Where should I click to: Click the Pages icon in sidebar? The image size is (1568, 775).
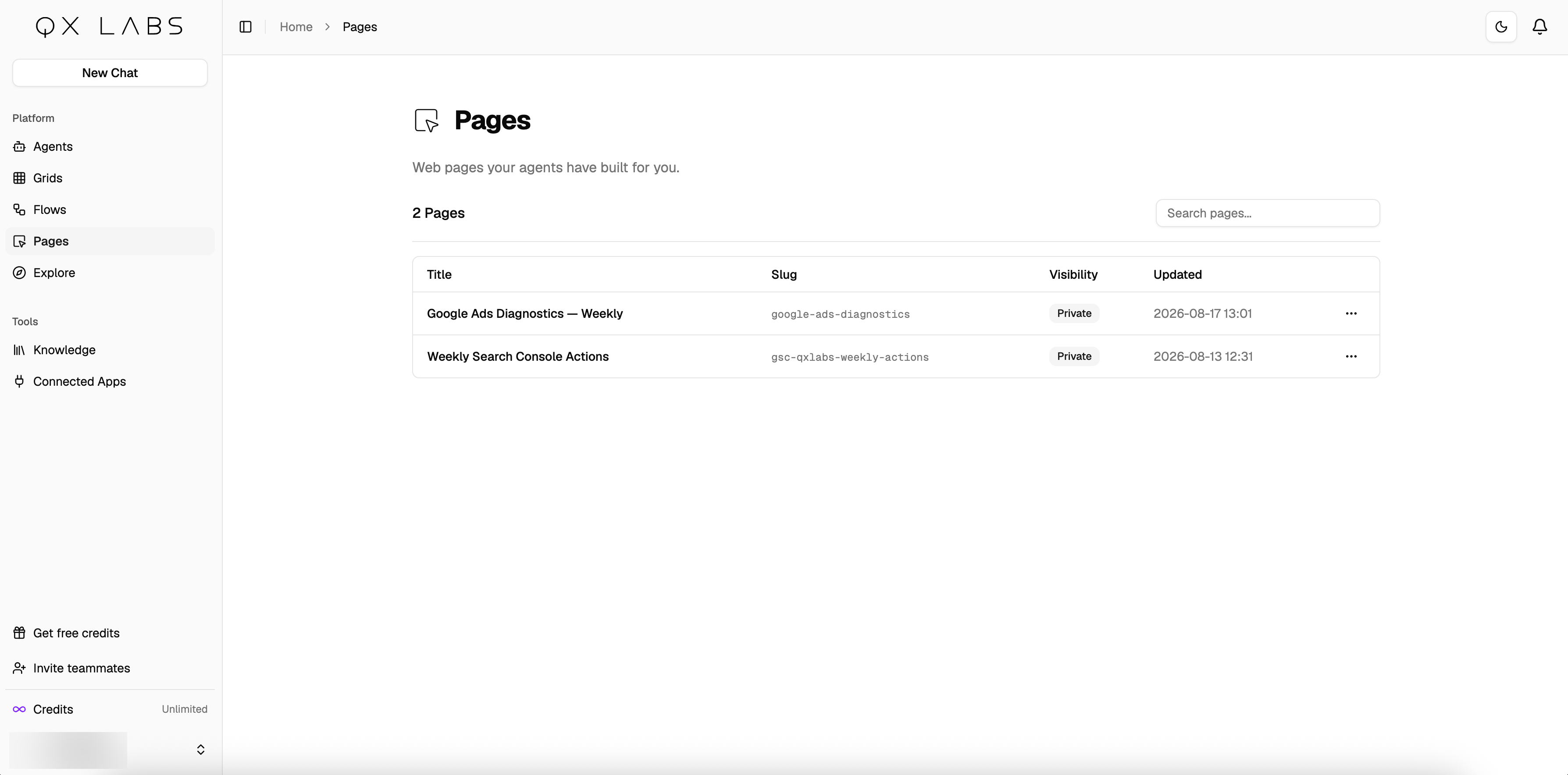19,242
